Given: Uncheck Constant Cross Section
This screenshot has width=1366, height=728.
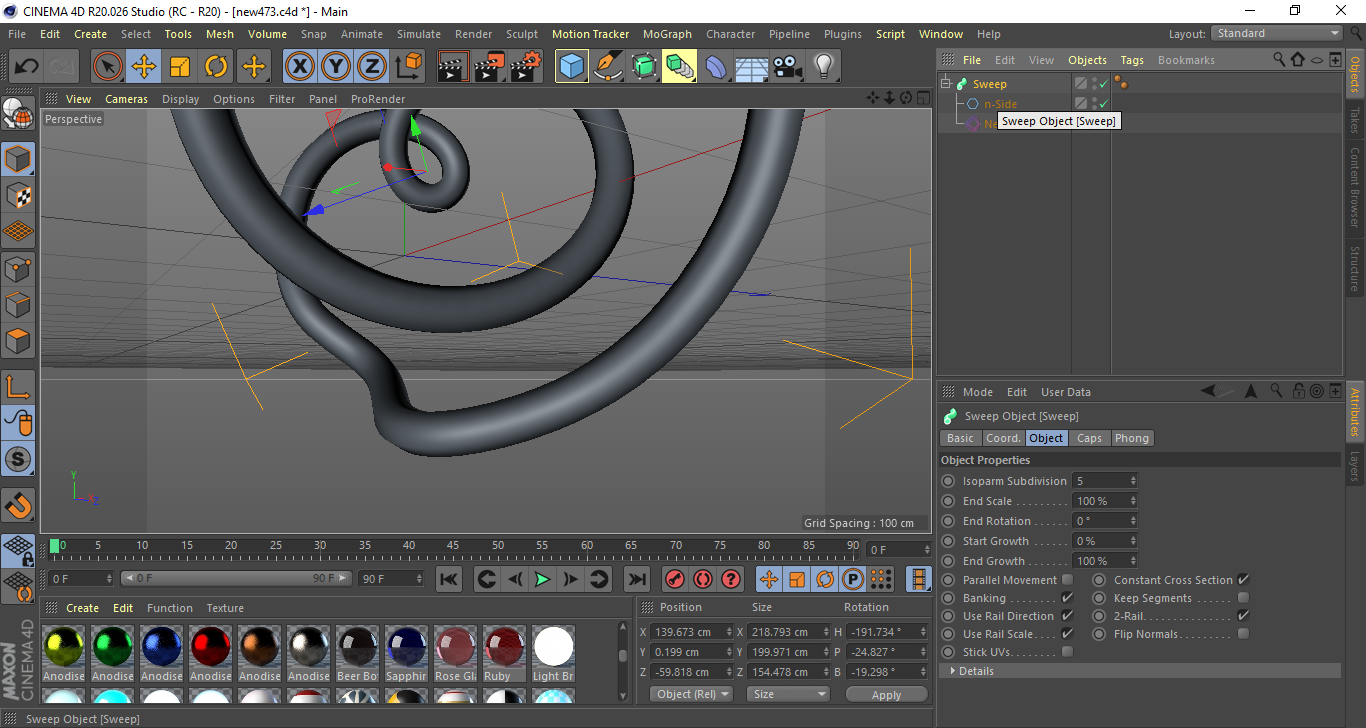Looking at the screenshot, I should click(x=1243, y=580).
